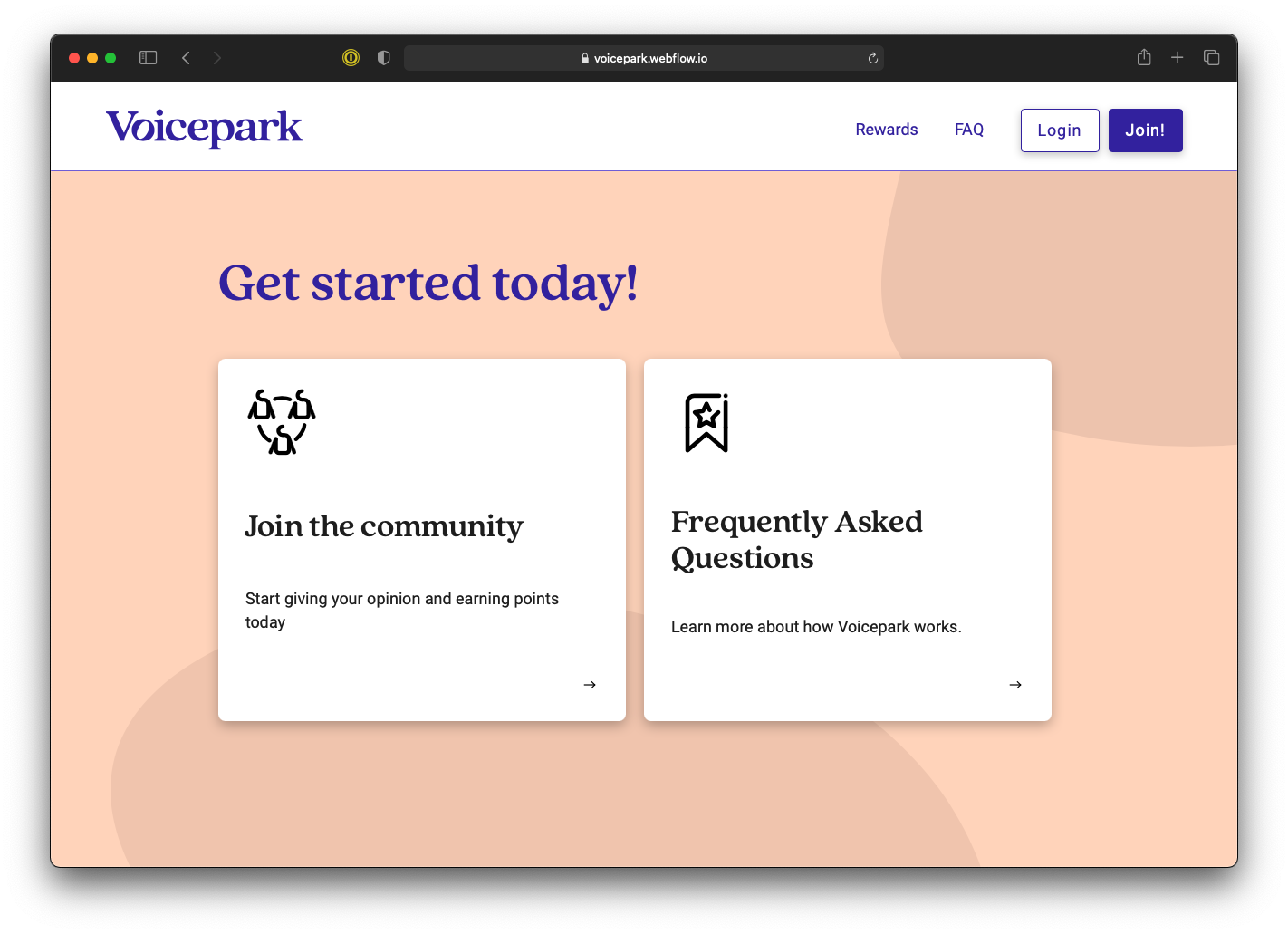Click the text "Learn more about how Voicepark works."
This screenshot has height=934, width=1288.
pos(816,627)
